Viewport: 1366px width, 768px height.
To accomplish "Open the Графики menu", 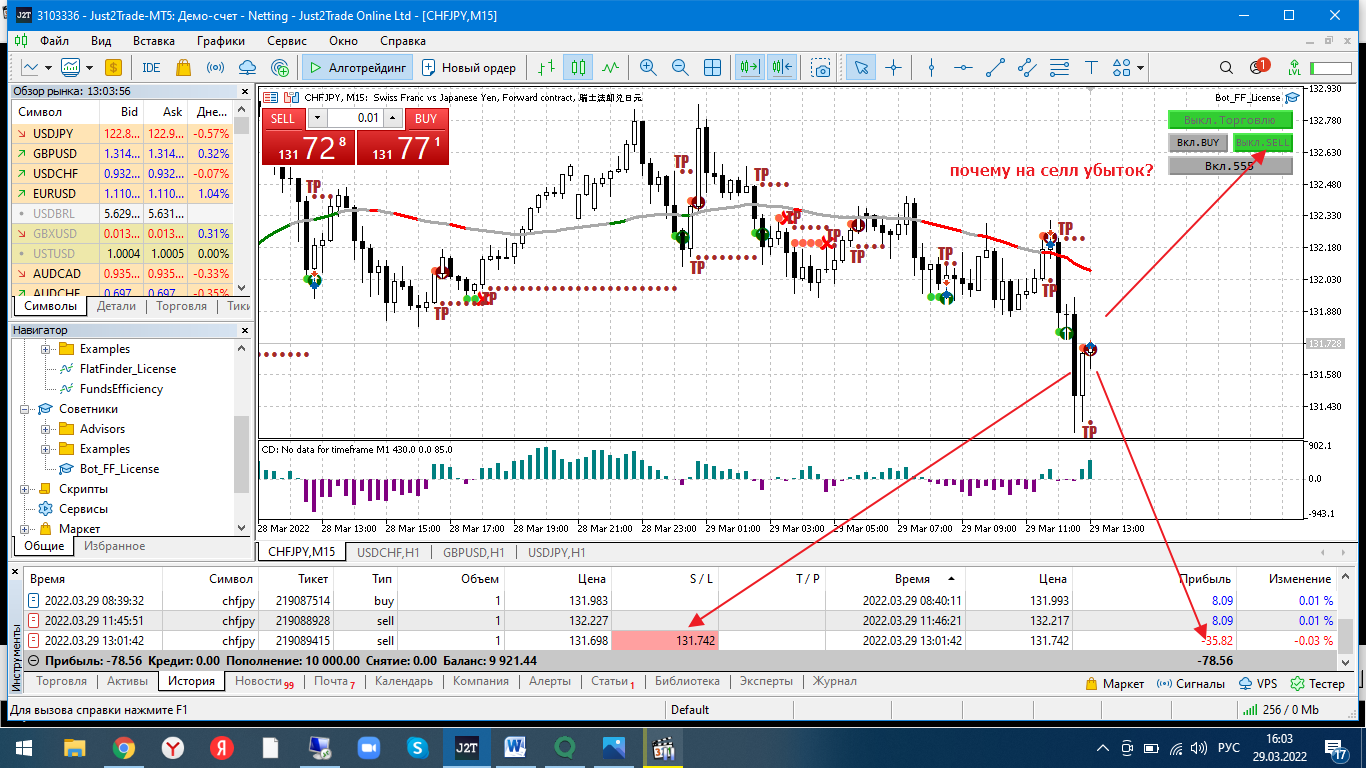I will coord(220,41).
